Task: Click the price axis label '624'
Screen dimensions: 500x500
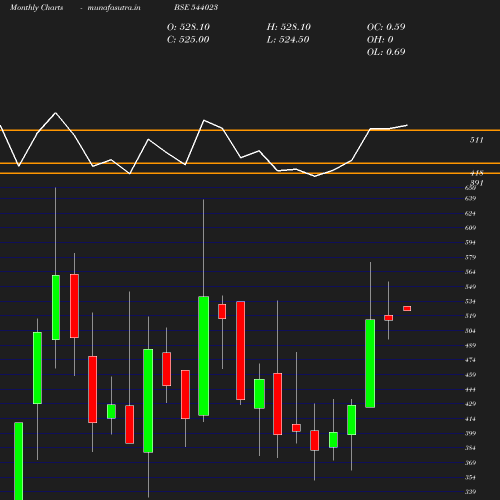Action: (470, 213)
